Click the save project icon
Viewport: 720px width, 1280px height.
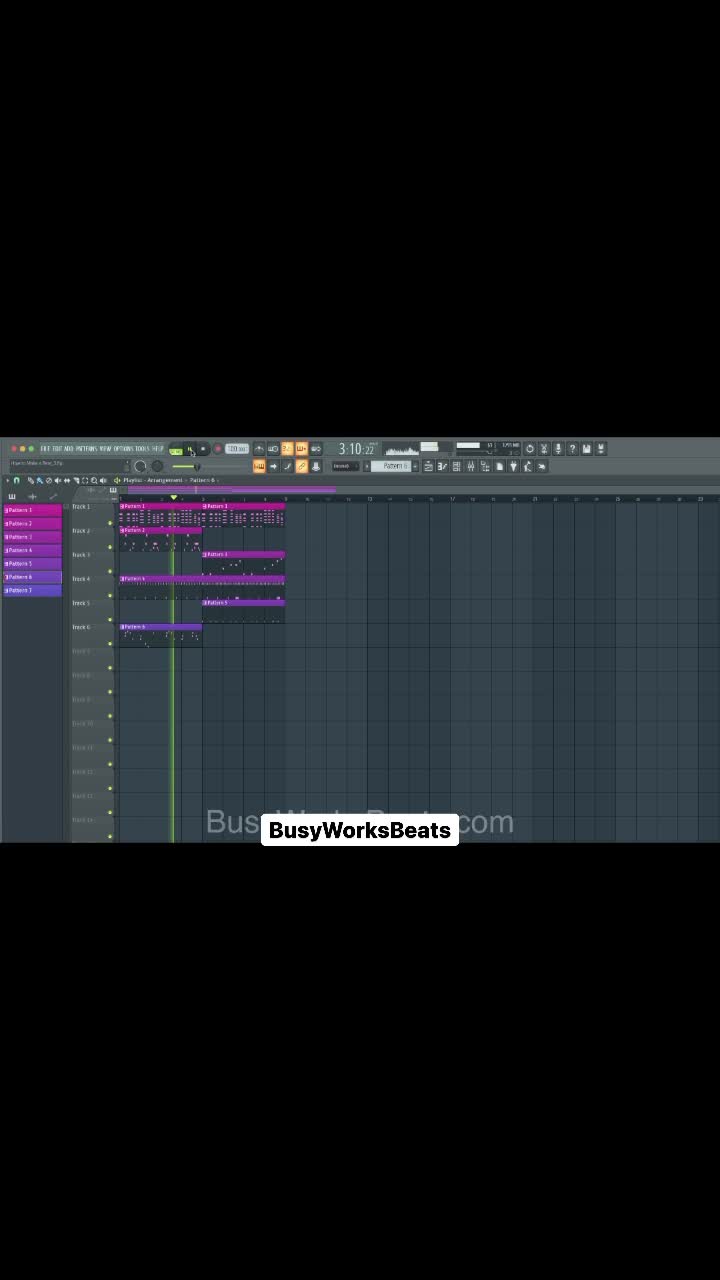click(587, 448)
